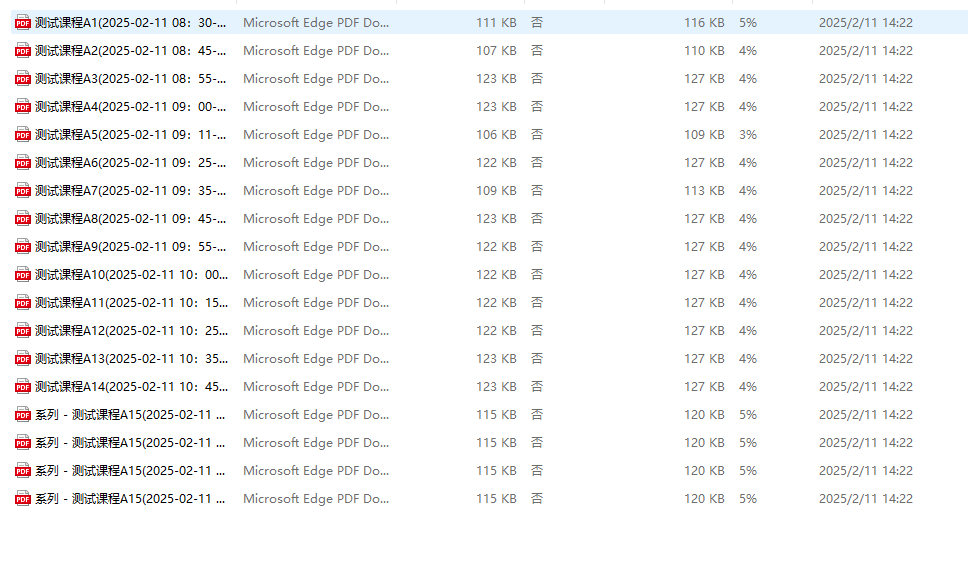Screen dimensions: 968x568
Task: Select file name 测试课程A8(2025-02-11 09:45
Action: tap(130, 219)
